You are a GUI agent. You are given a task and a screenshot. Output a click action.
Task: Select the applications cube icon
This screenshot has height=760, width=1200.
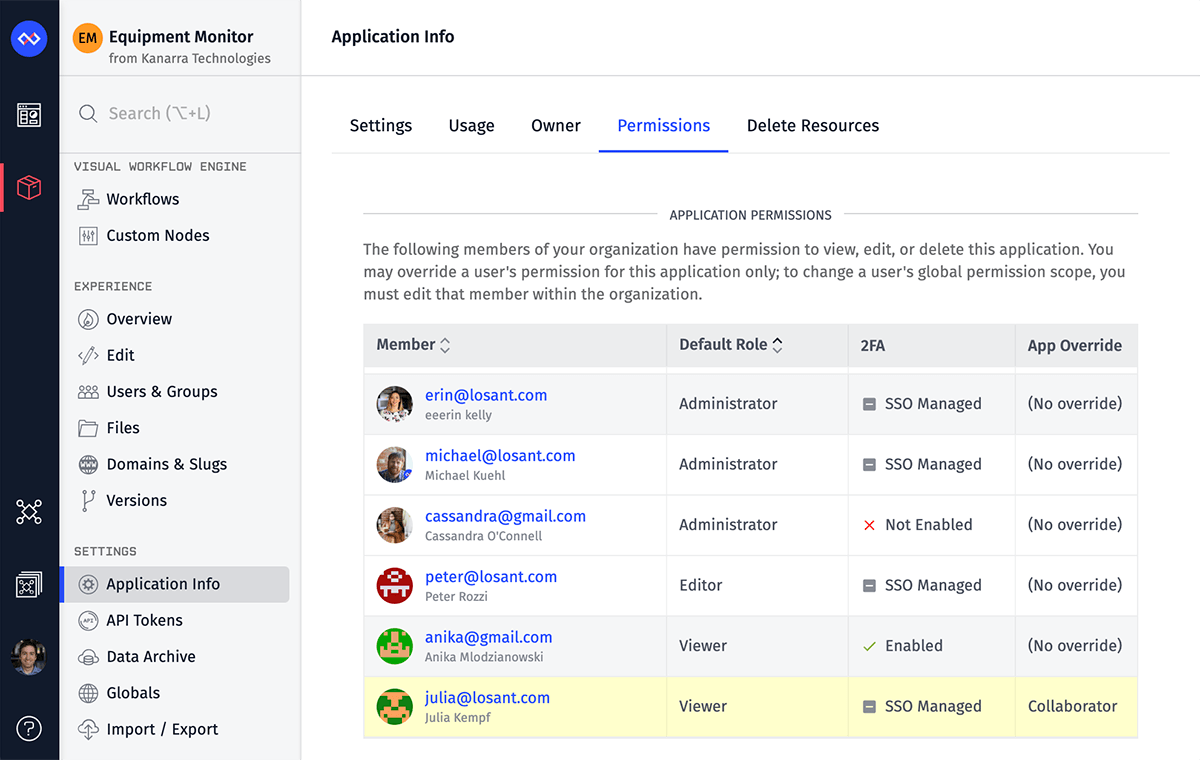click(x=29, y=187)
